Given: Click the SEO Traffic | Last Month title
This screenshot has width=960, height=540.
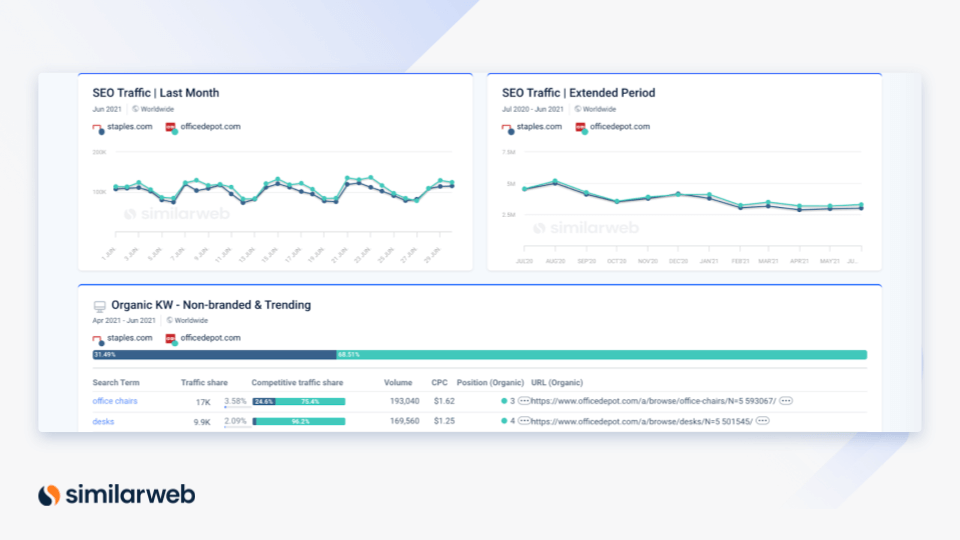Looking at the screenshot, I should [x=156, y=93].
